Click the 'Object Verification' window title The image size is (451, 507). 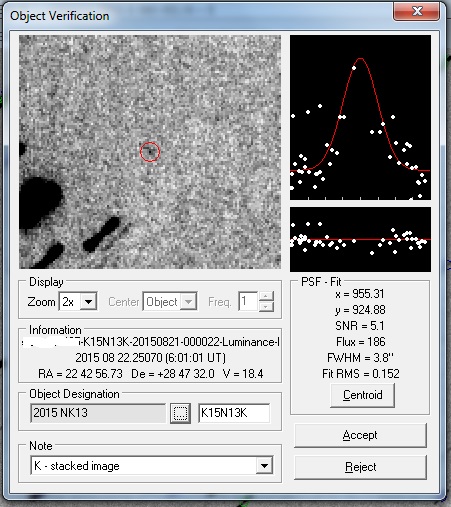[60, 16]
